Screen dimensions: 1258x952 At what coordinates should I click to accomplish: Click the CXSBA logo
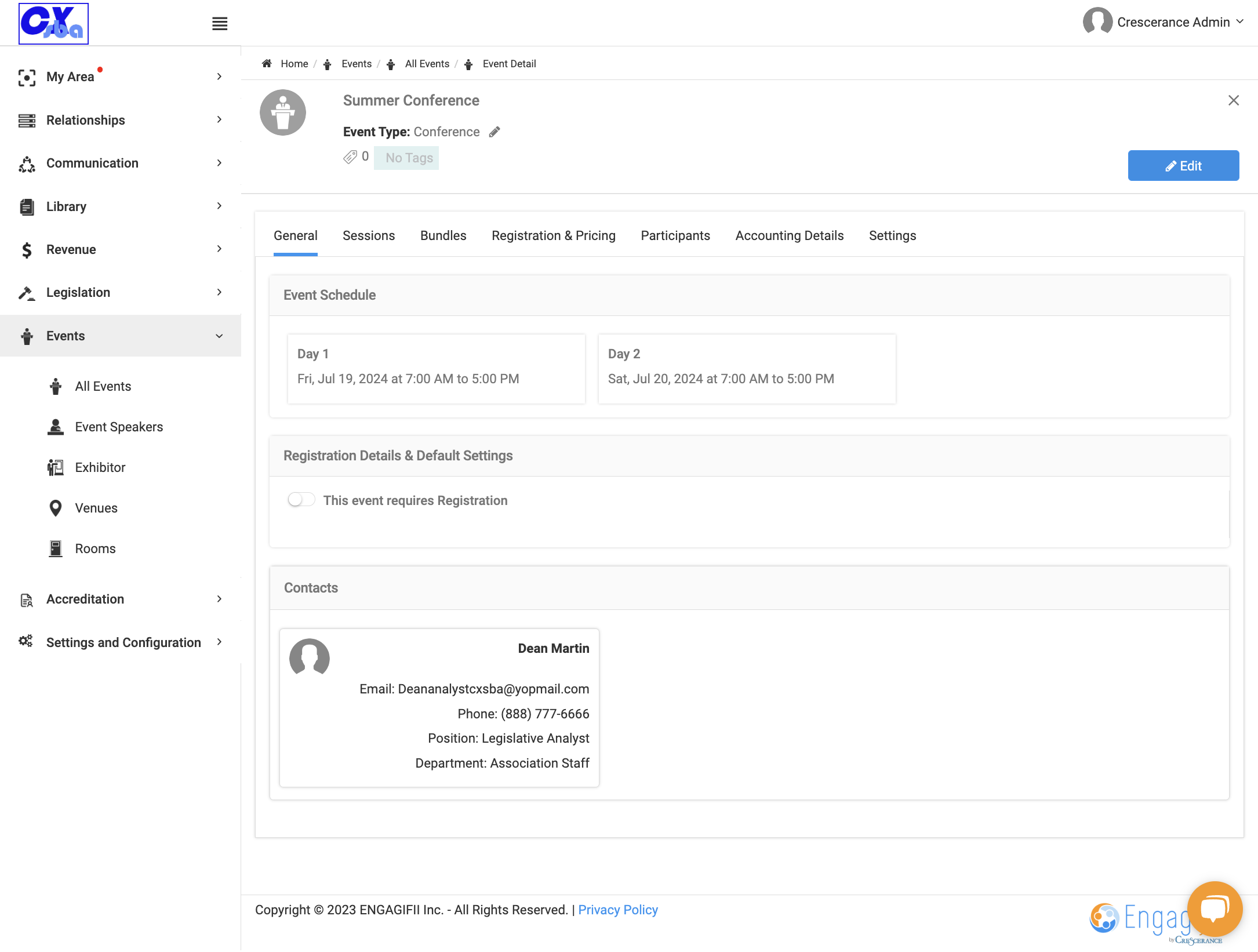pyautogui.click(x=53, y=23)
